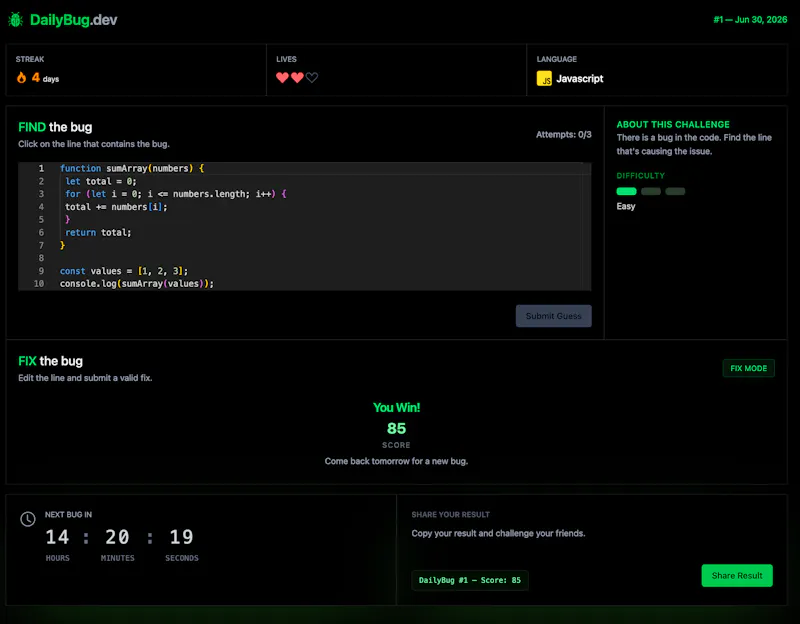
Task: Select code line 1 function sumArray
Action: point(305,168)
